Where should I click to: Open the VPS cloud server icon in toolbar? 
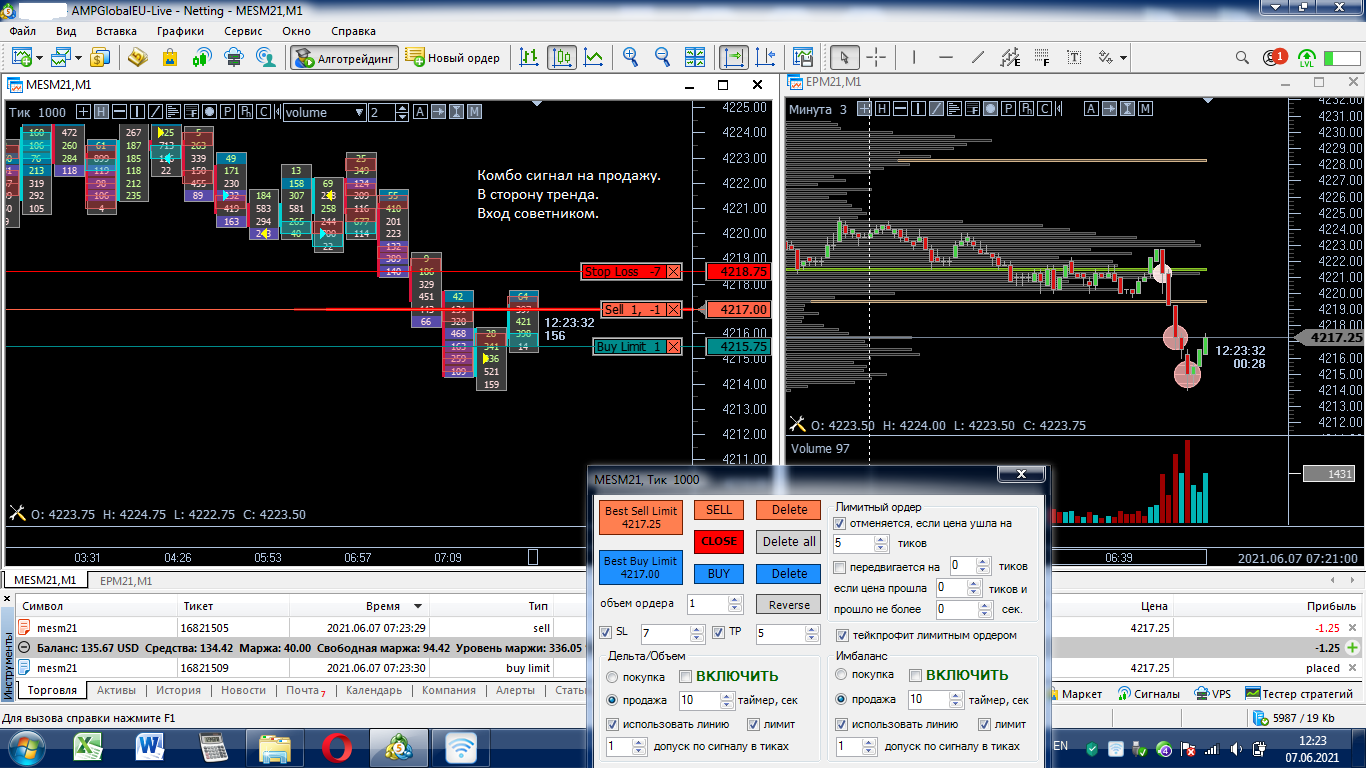pyautogui.click(x=234, y=58)
